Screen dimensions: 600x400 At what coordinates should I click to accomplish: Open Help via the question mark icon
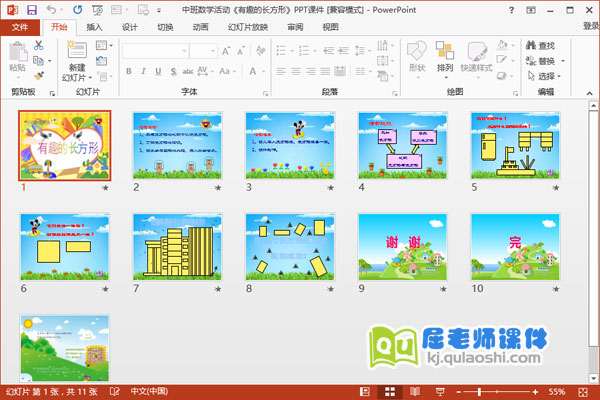[511, 10]
